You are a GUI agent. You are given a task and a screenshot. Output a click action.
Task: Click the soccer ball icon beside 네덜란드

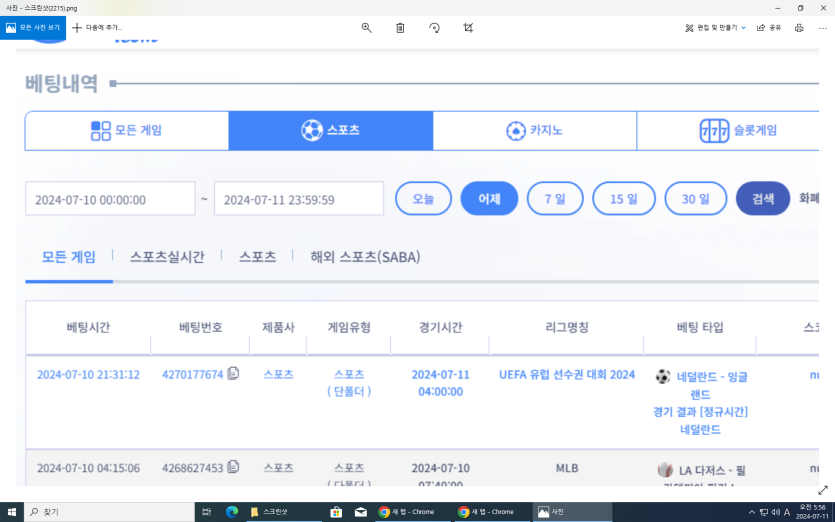tap(663, 377)
